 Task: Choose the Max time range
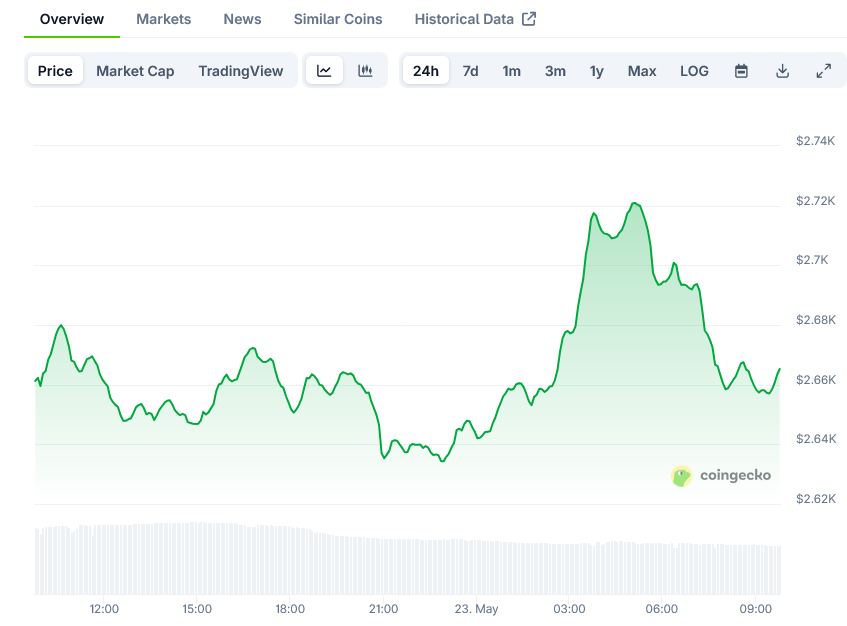(642, 71)
